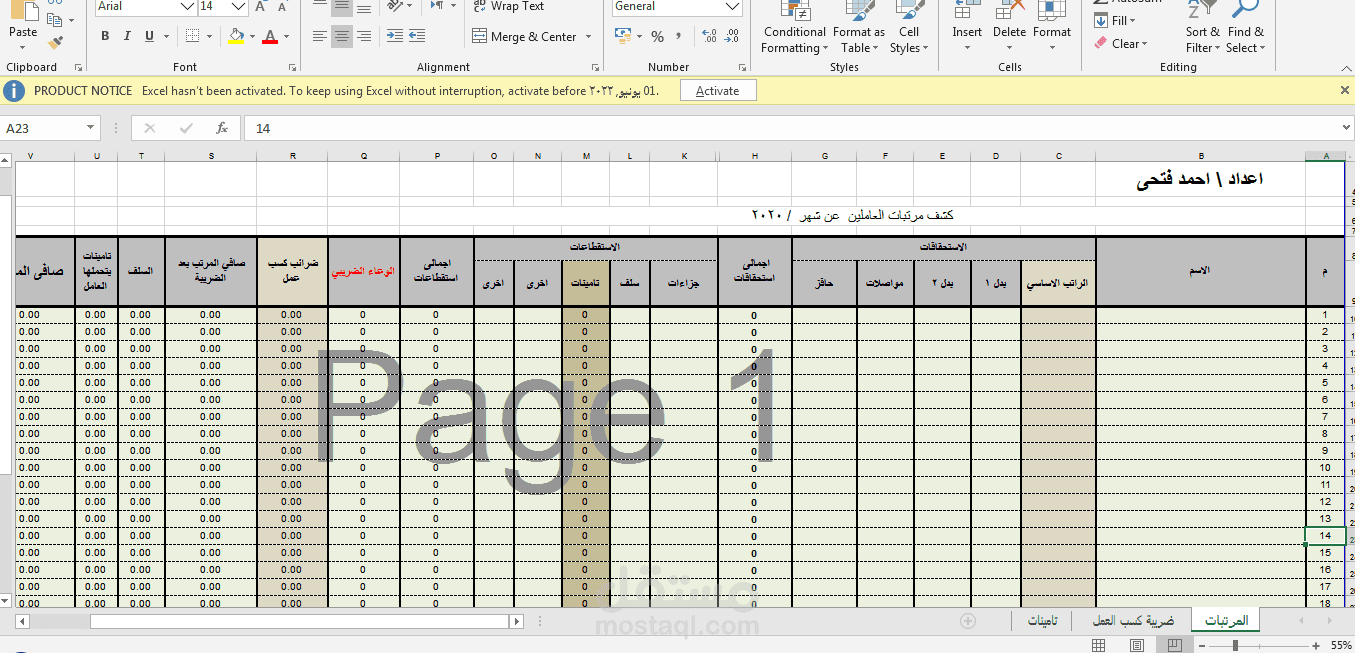Screen dimensions: 1355x653
Task: Click the Name Box showing A23
Action: pyautogui.click(x=50, y=128)
